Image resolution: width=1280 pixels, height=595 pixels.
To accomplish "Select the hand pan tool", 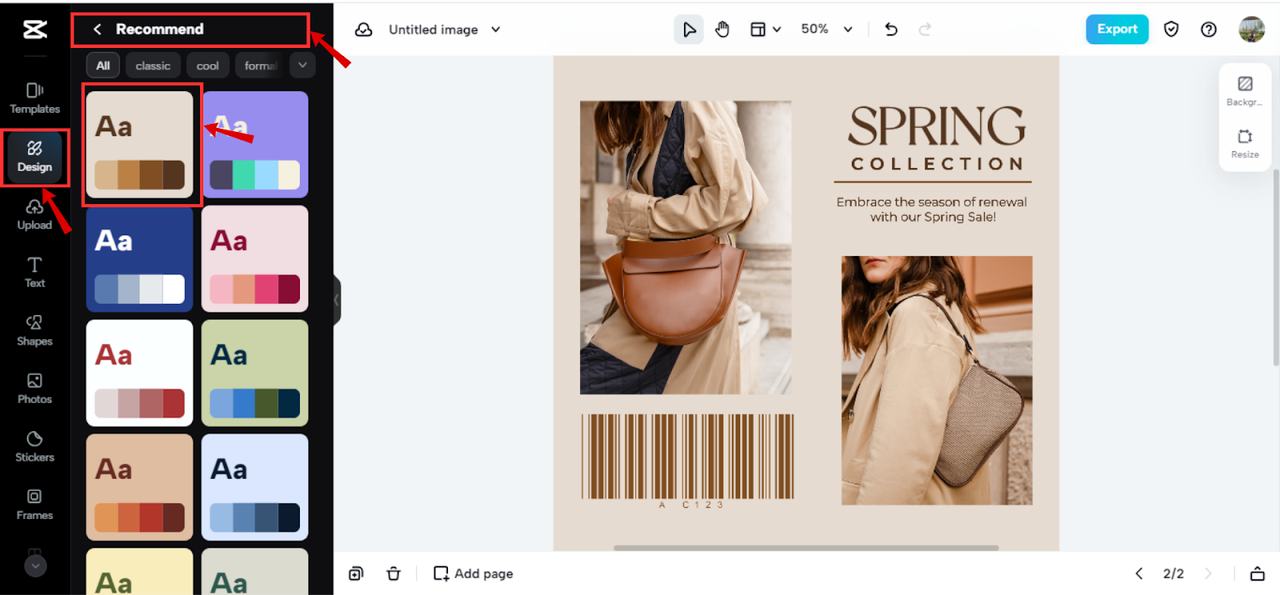I will point(723,30).
